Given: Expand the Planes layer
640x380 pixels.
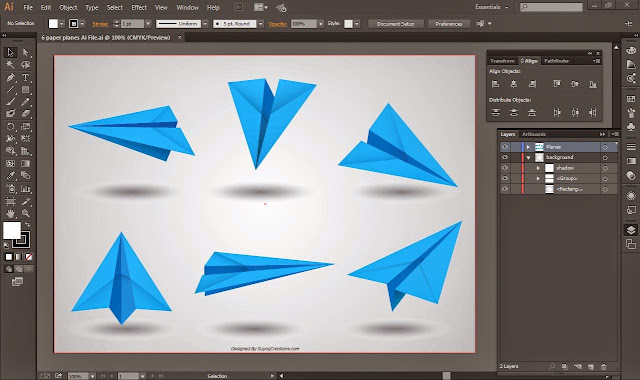Looking at the screenshot, I should tap(528, 147).
